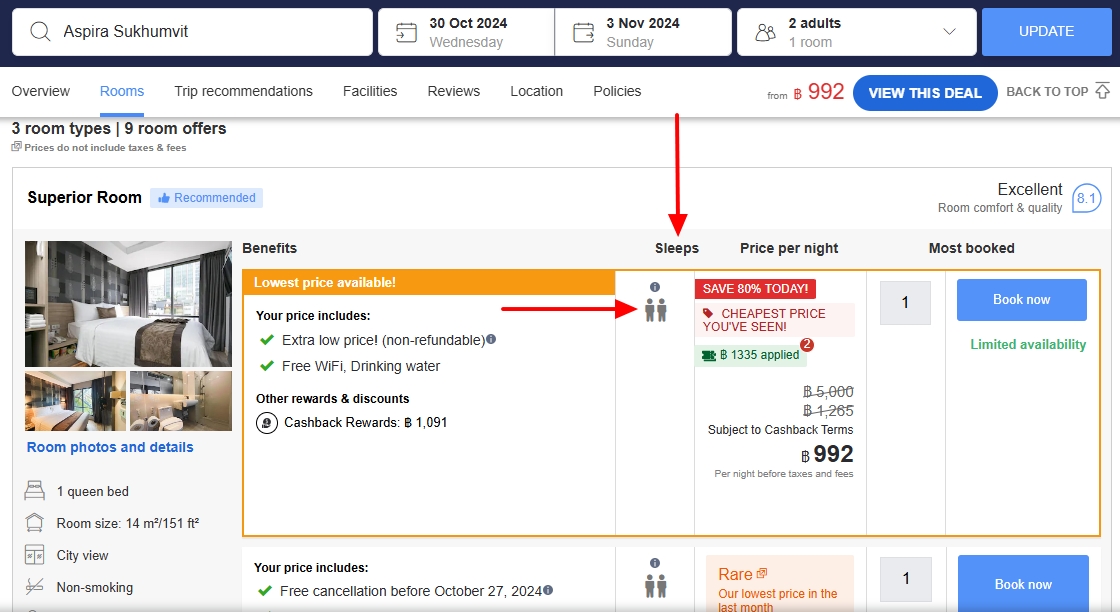Image resolution: width=1120 pixels, height=612 pixels.
Task: Click the search magnifier icon
Action: [x=40, y=32]
